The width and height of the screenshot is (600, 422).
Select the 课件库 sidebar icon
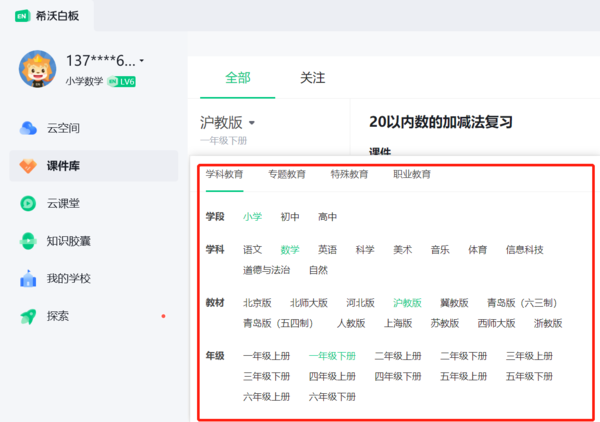tap(29, 166)
